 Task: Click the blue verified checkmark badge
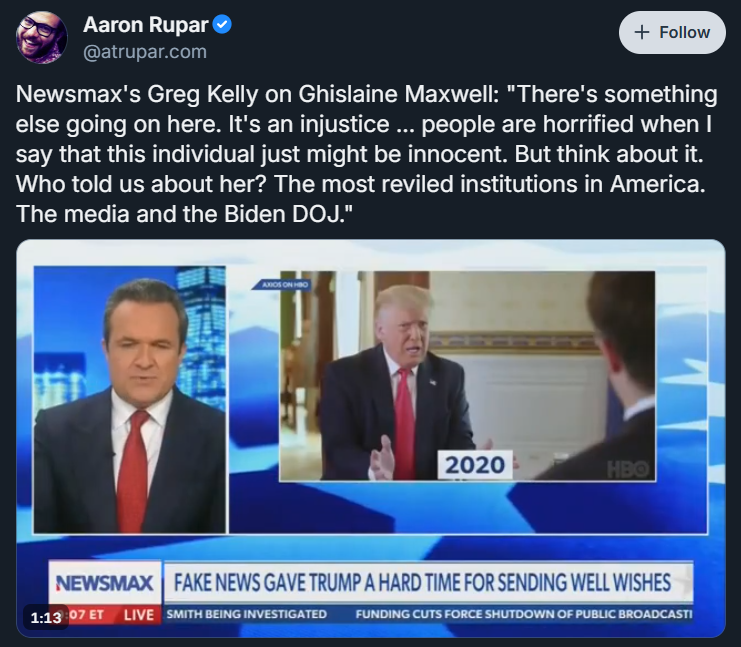[222, 25]
